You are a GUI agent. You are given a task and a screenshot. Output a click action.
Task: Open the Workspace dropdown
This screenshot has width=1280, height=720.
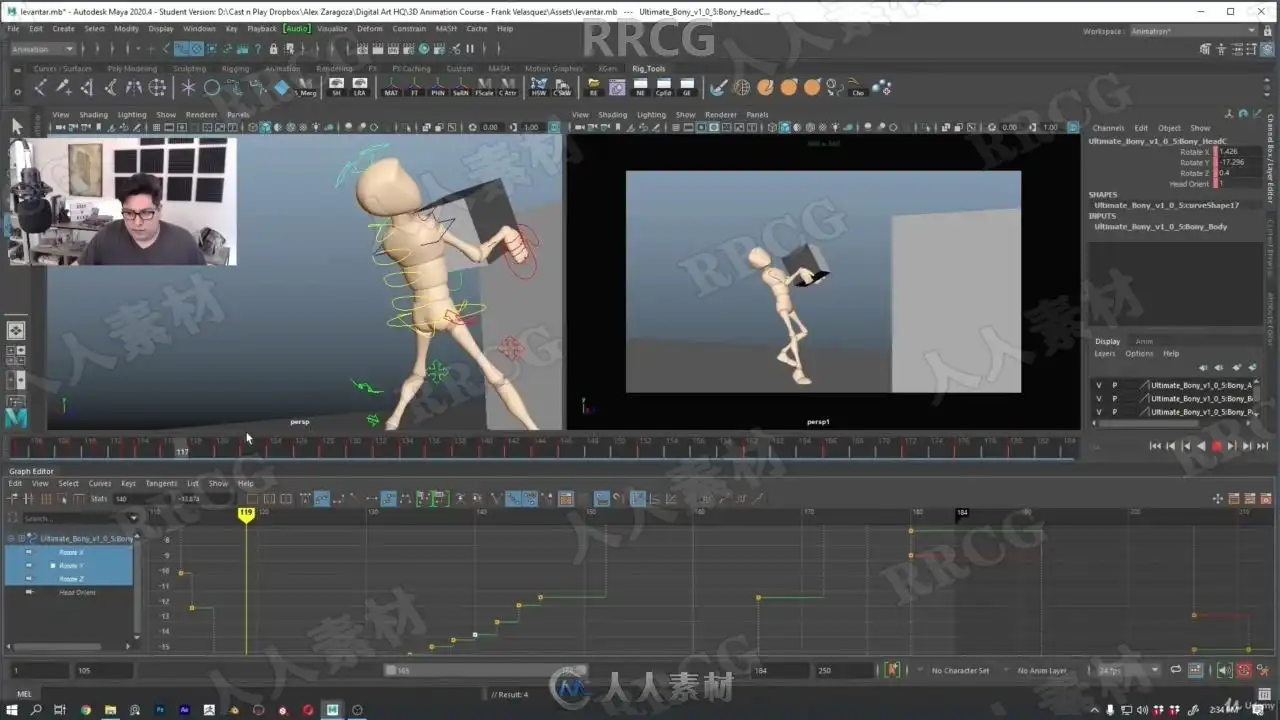coord(1192,31)
